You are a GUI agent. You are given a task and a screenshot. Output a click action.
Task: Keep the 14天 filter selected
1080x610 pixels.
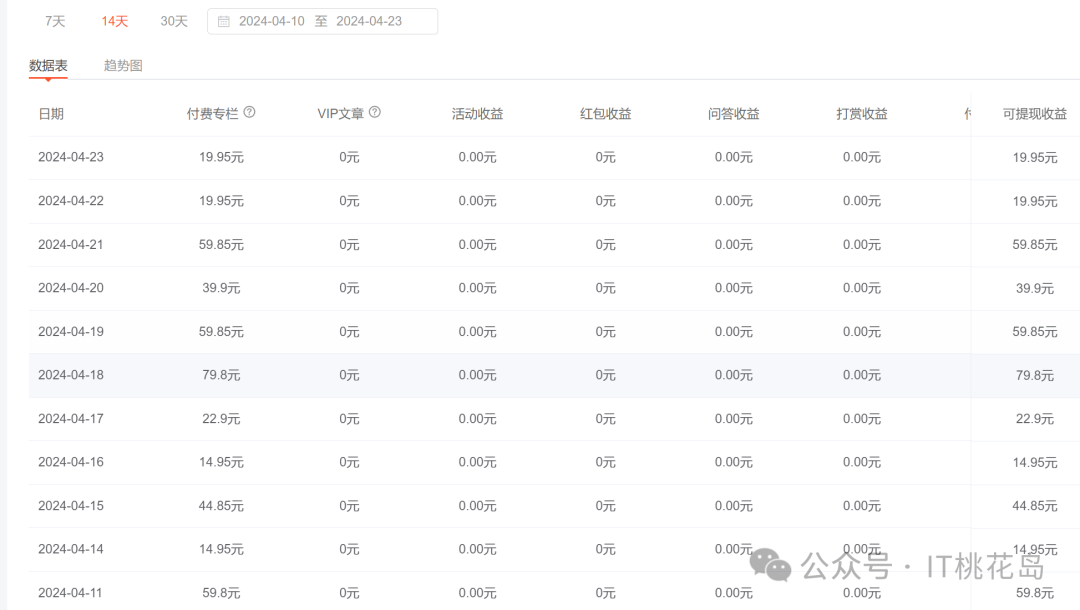pyautogui.click(x=113, y=20)
